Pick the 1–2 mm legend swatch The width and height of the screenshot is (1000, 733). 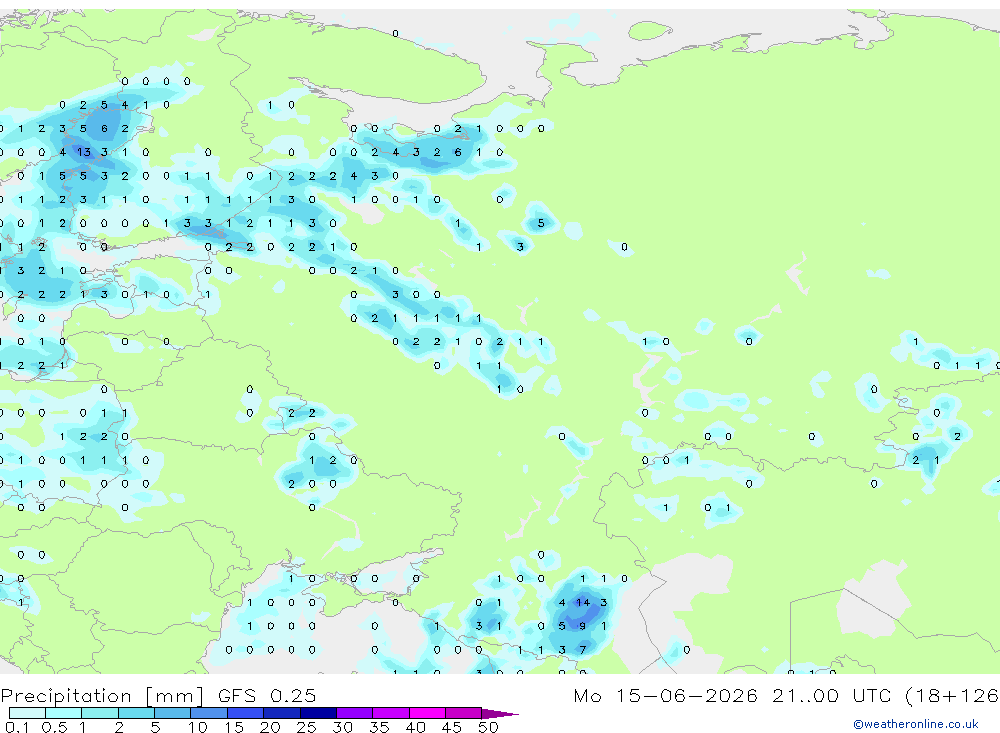100,713
